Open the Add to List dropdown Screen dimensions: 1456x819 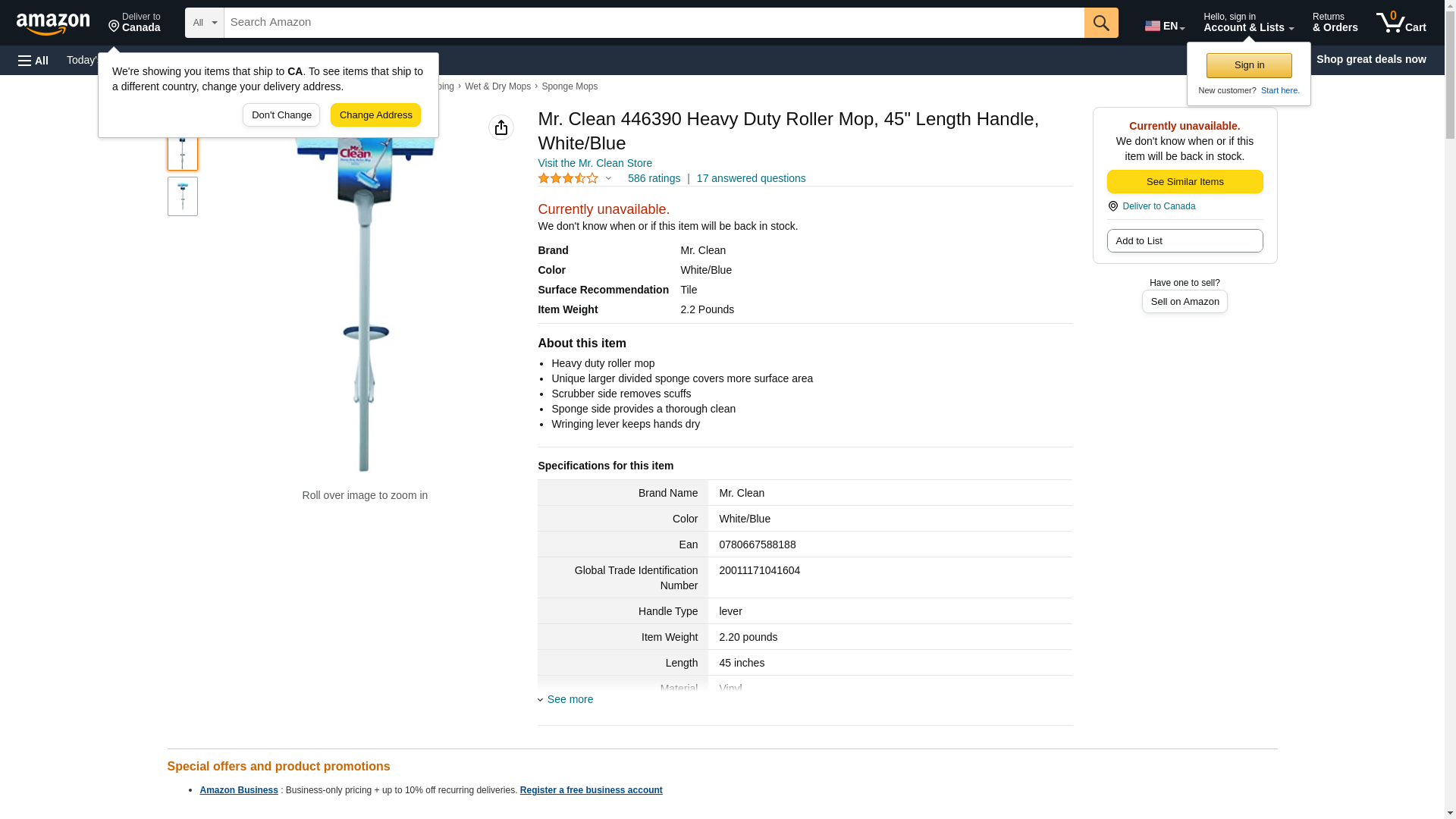(1184, 241)
